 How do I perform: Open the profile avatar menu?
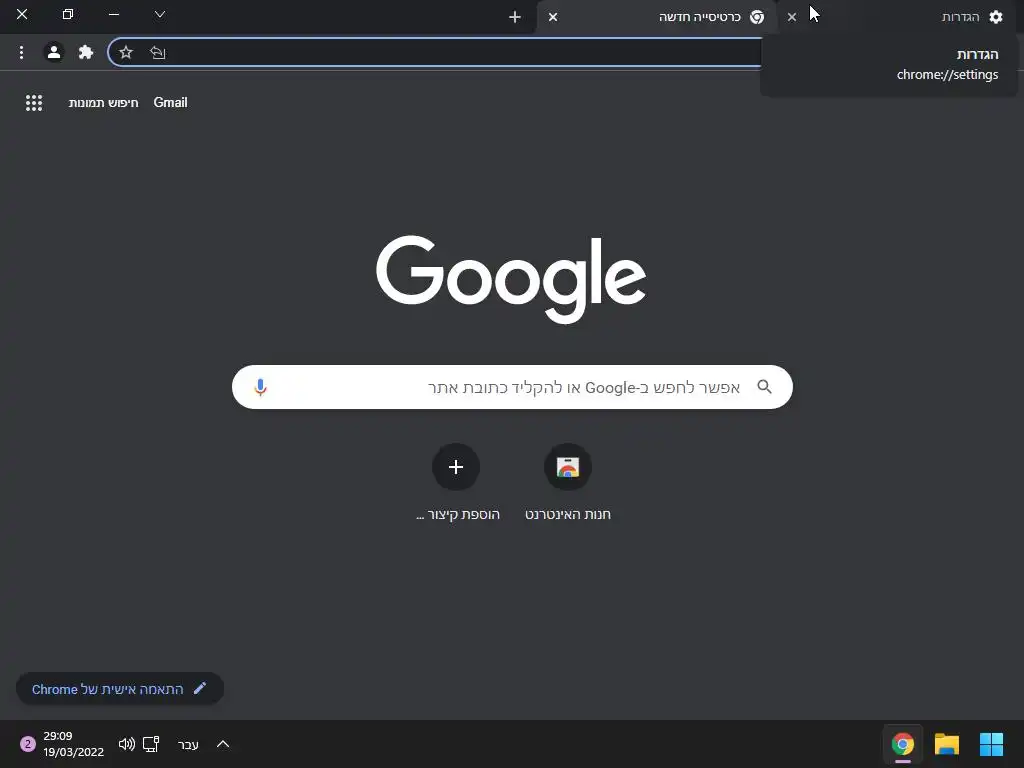tap(54, 52)
